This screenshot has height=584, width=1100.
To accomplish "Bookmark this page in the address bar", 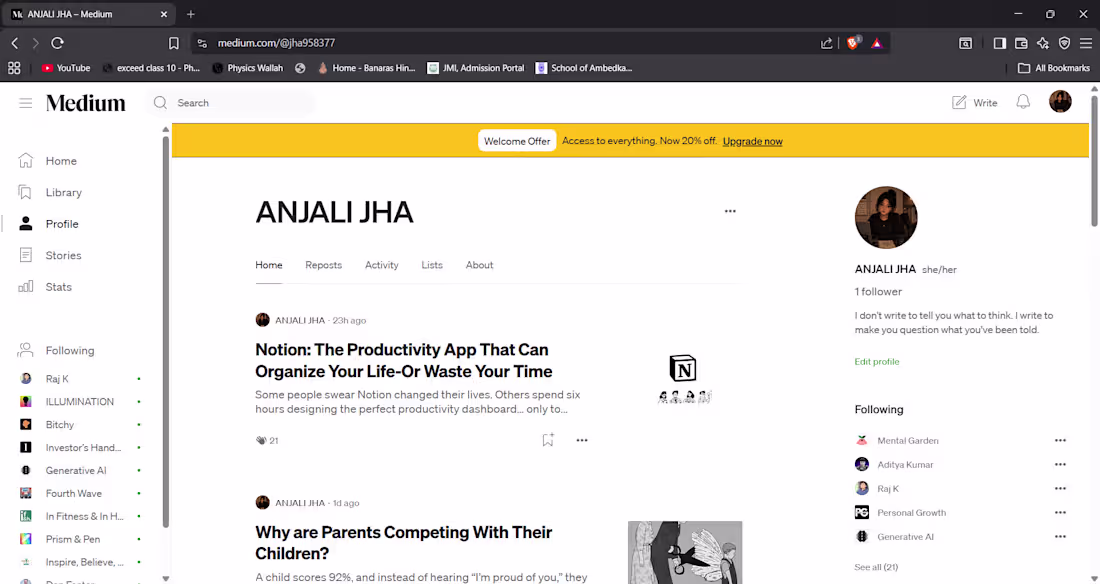I will click(x=174, y=43).
